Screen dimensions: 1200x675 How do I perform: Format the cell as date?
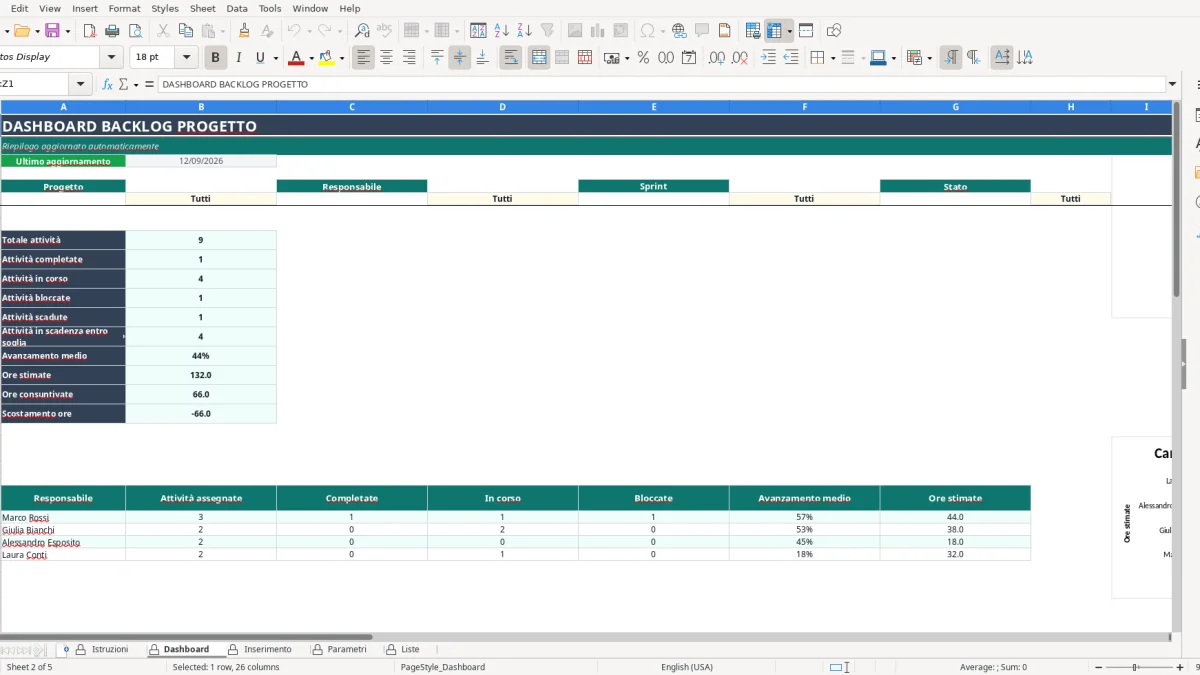pyautogui.click(x=689, y=58)
